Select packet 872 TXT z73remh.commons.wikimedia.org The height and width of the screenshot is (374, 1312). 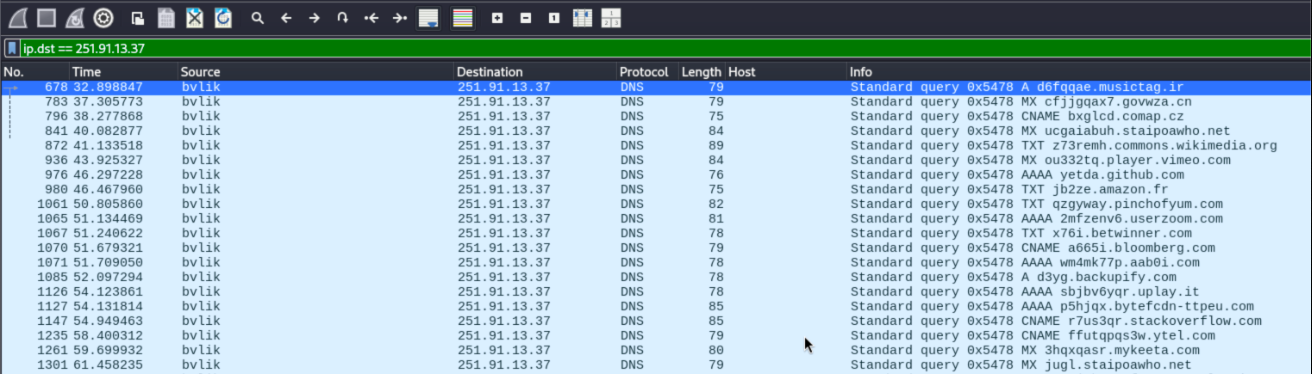(x=656, y=146)
